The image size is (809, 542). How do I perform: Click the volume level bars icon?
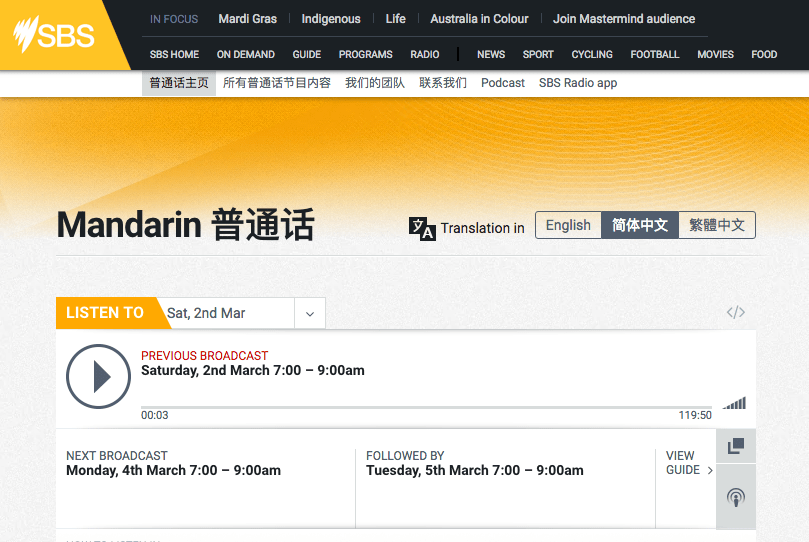[x=735, y=403]
